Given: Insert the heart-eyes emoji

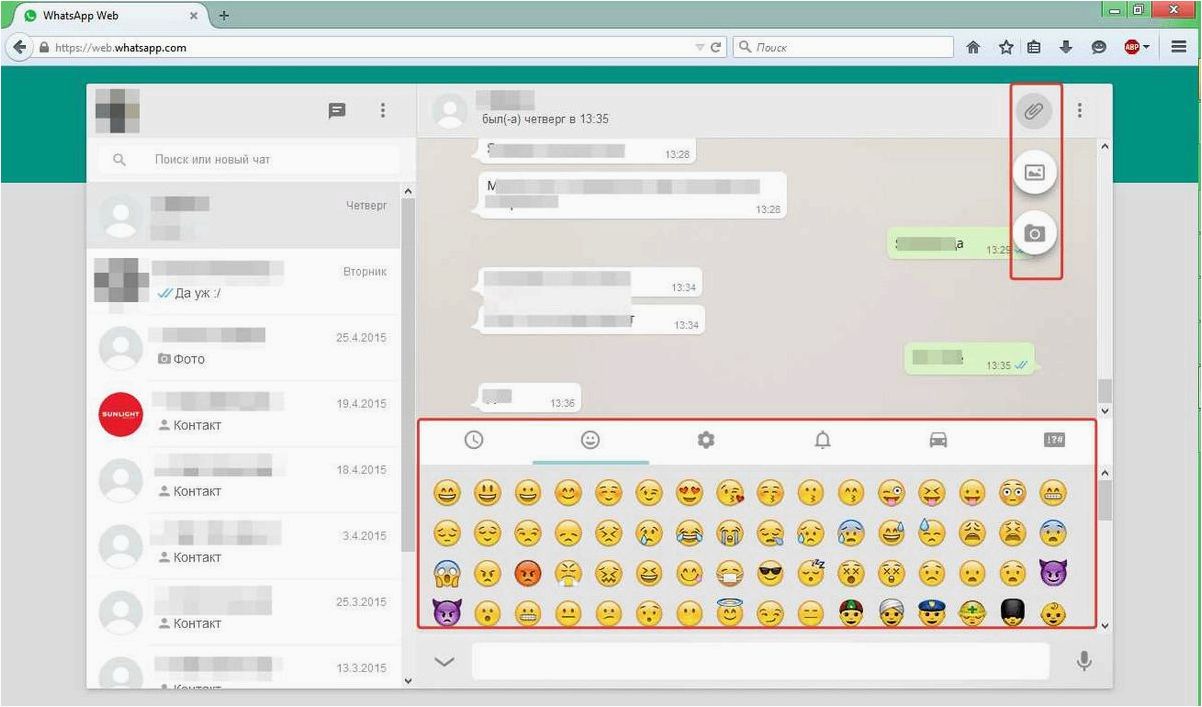Looking at the screenshot, I should pyautogui.click(x=690, y=492).
